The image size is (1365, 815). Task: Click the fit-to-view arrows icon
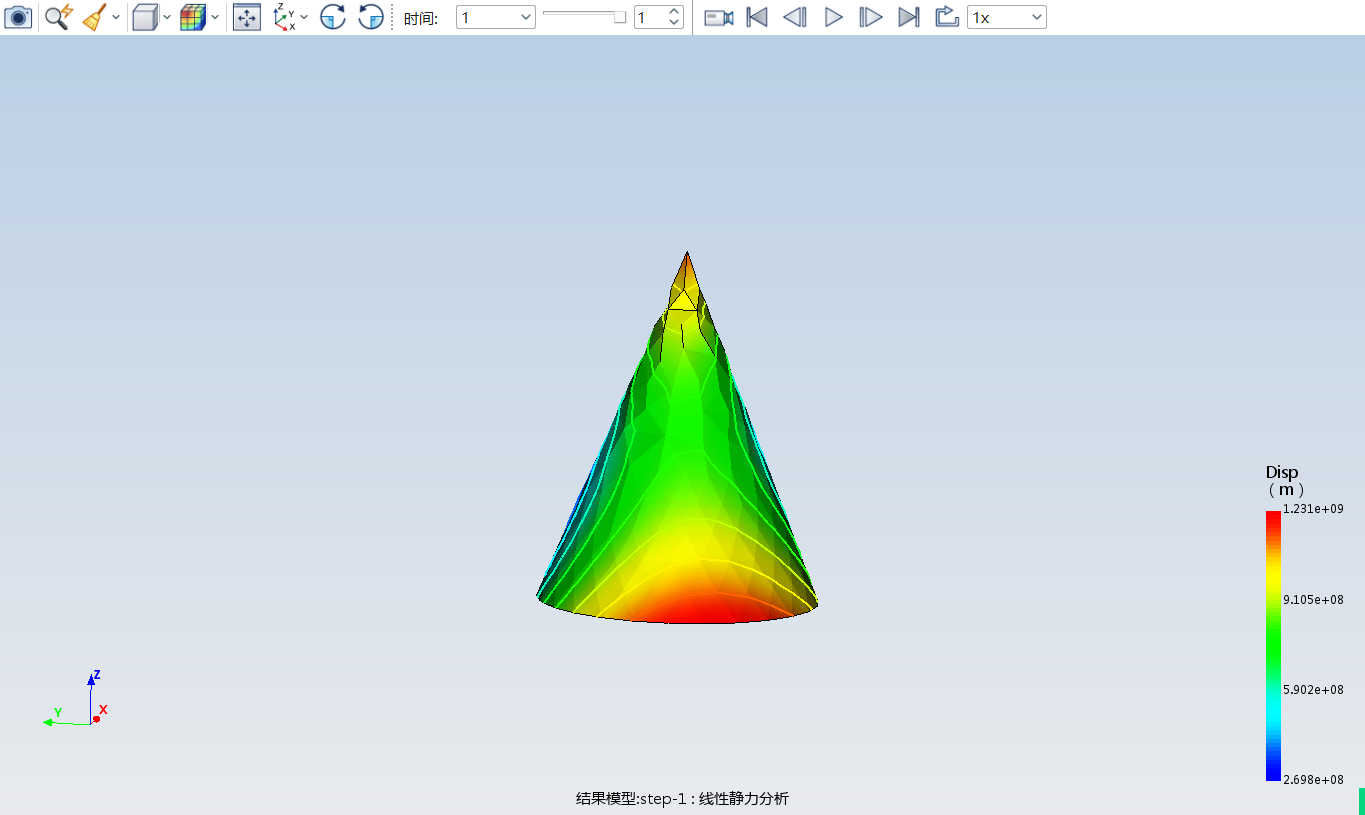tap(247, 17)
